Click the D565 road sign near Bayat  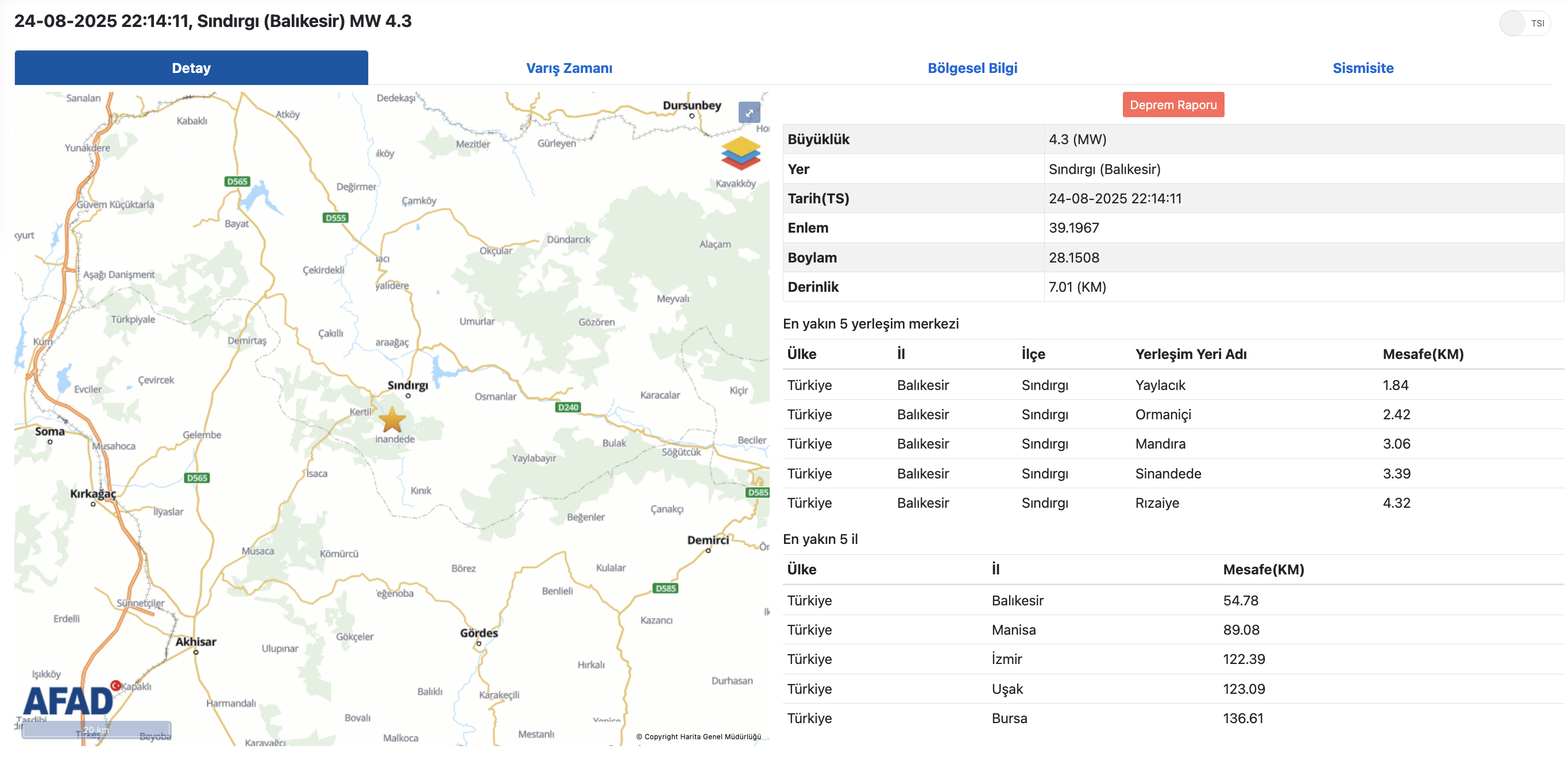(237, 182)
